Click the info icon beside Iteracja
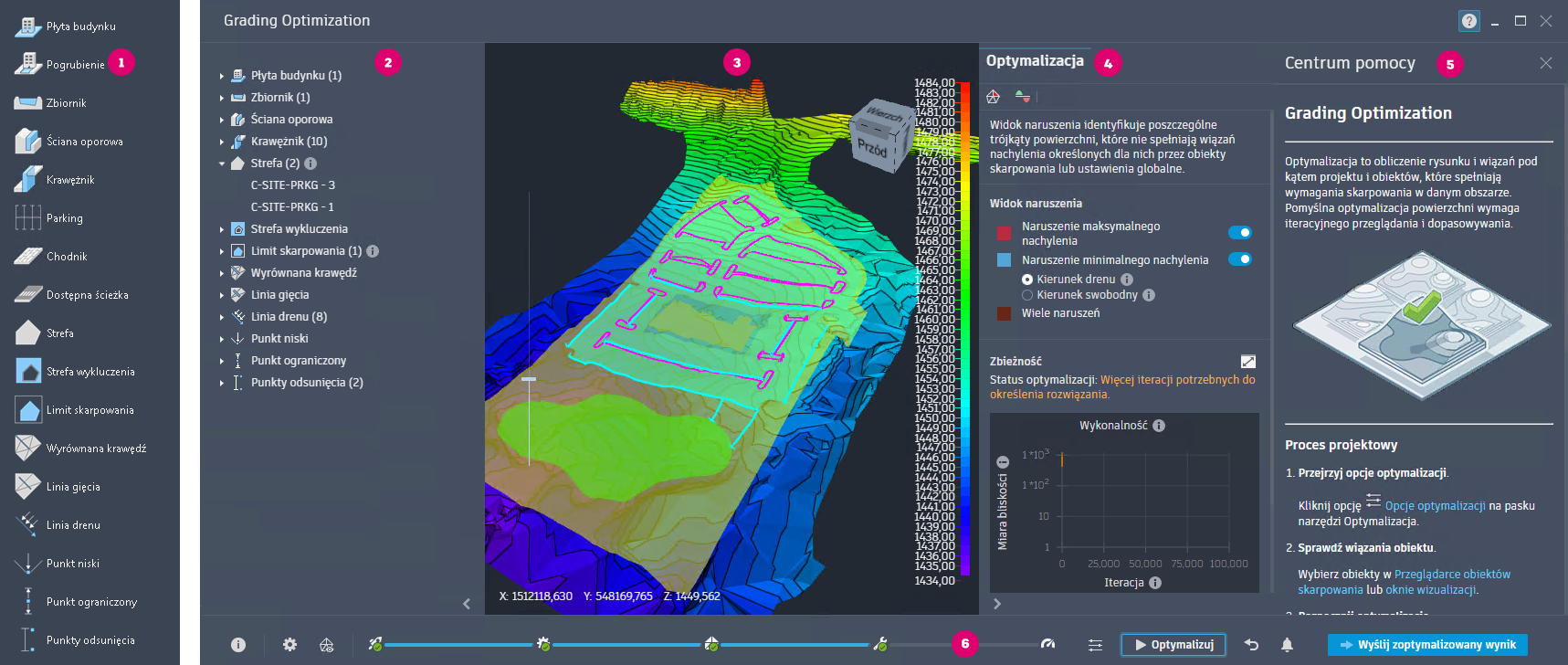Screen dimensions: 1568x665 pyautogui.click(x=1155, y=583)
